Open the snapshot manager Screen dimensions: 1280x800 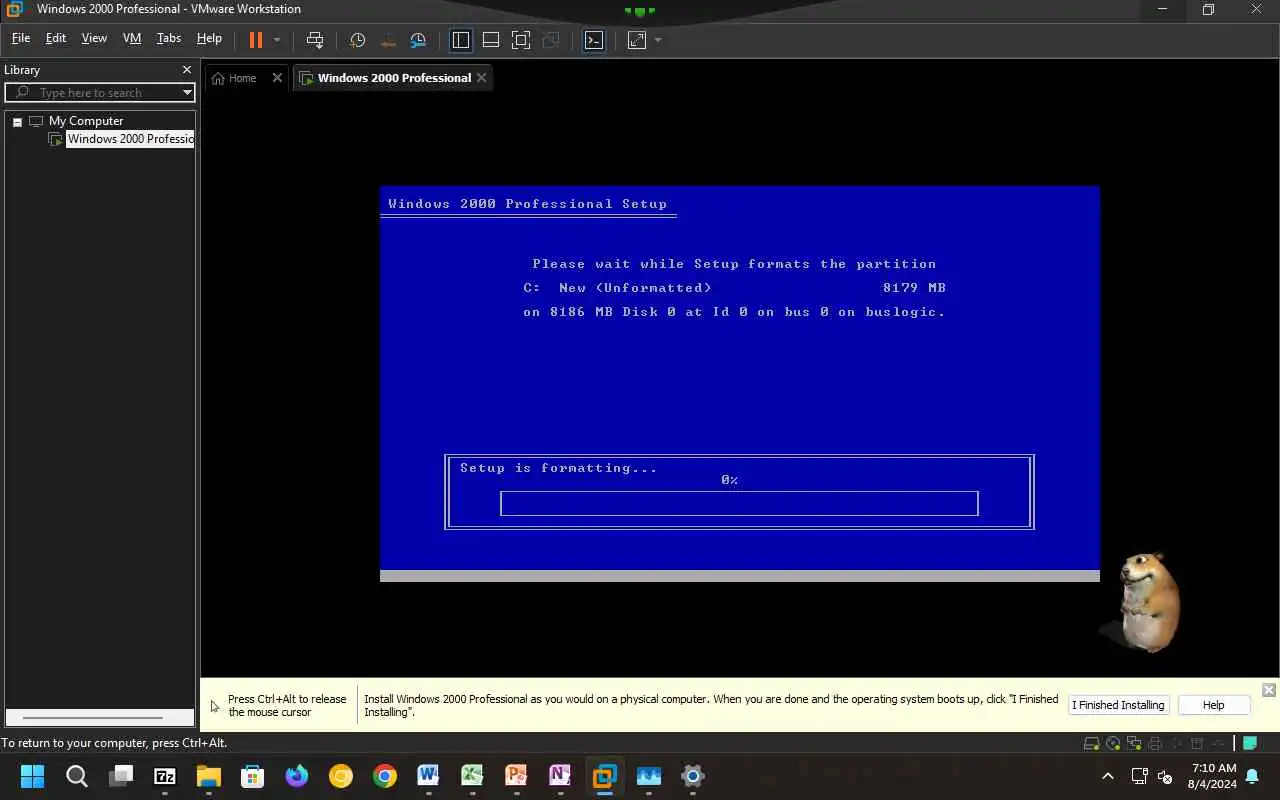point(418,40)
